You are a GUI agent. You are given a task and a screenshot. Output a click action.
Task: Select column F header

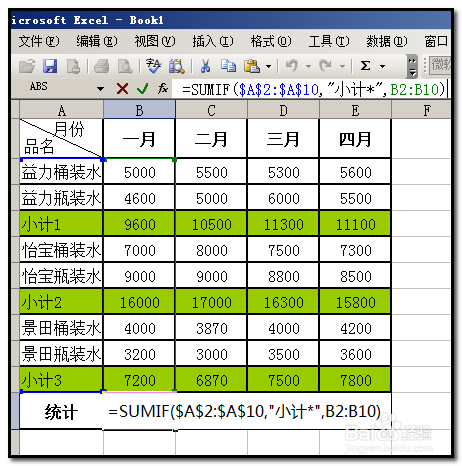click(x=422, y=110)
